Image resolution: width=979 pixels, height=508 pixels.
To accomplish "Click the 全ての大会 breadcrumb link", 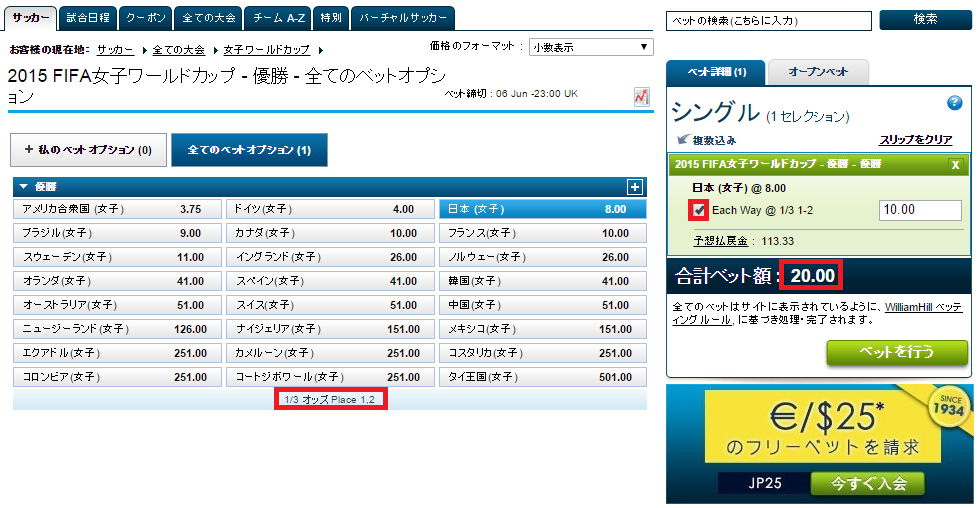I will coord(179,50).
